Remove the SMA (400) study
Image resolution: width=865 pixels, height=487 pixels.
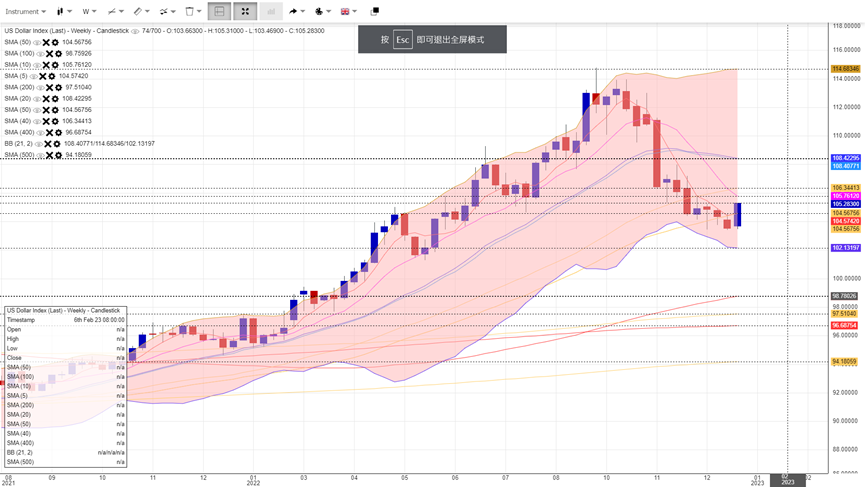coord(49,132)
